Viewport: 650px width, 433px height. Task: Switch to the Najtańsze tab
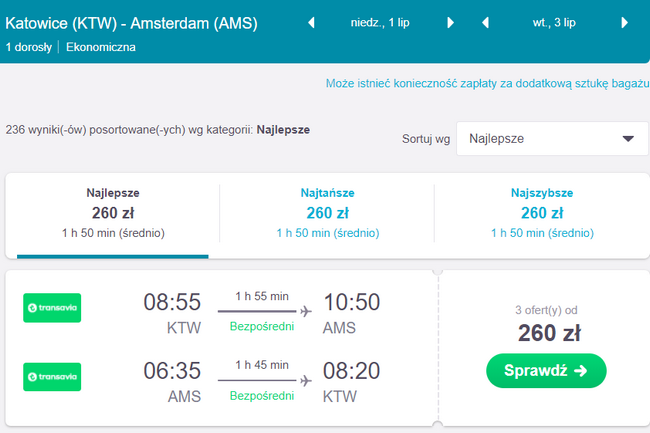[327, 213]
